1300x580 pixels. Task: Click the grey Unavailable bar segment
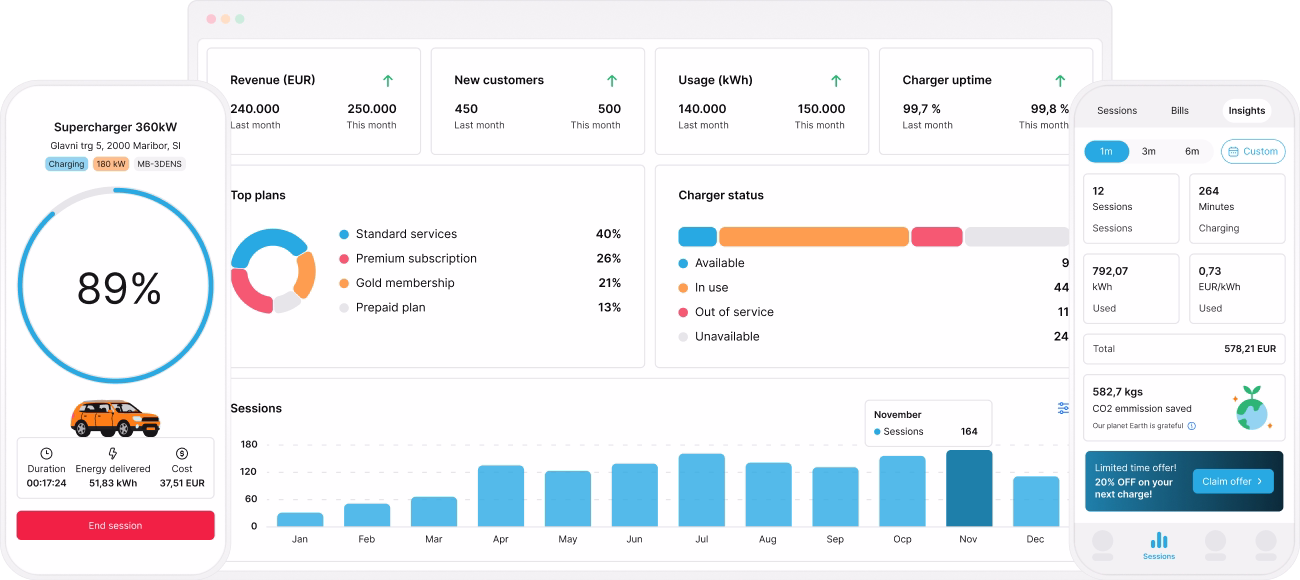tap(1017, 237)
